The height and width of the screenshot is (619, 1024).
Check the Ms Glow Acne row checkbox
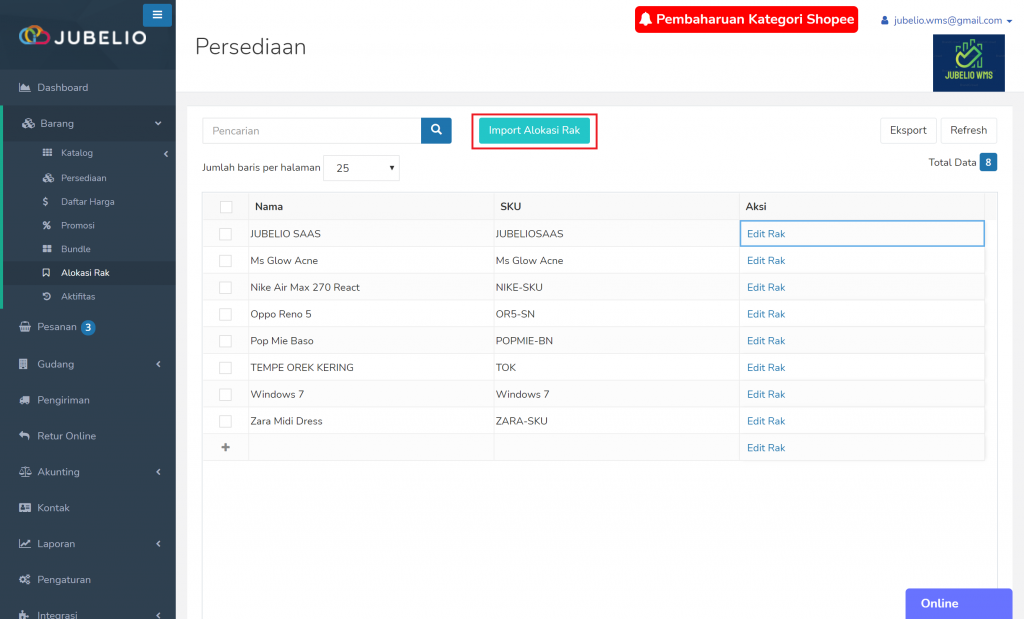(225, 261)
